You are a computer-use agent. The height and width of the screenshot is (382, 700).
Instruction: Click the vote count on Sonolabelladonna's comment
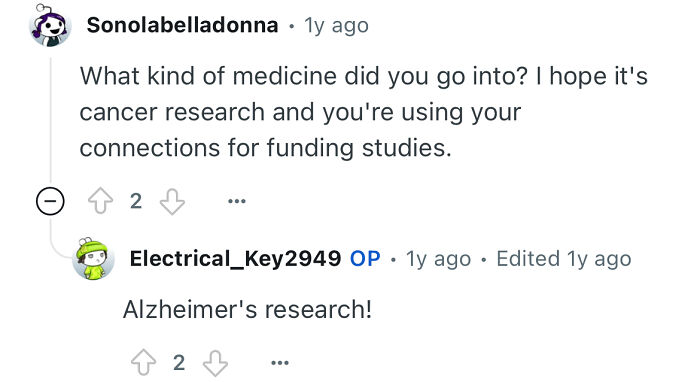(x=136, y=201)
